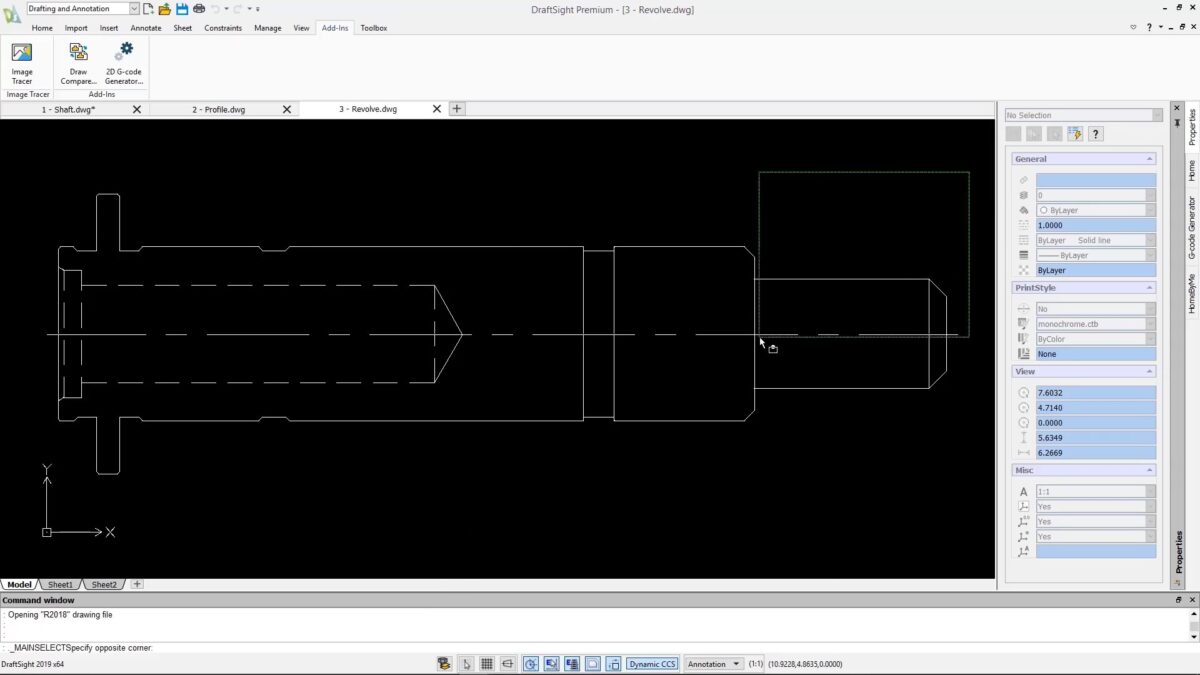Switch to the 1 - Shaft.dwg document tab

[x=68, y=109]
